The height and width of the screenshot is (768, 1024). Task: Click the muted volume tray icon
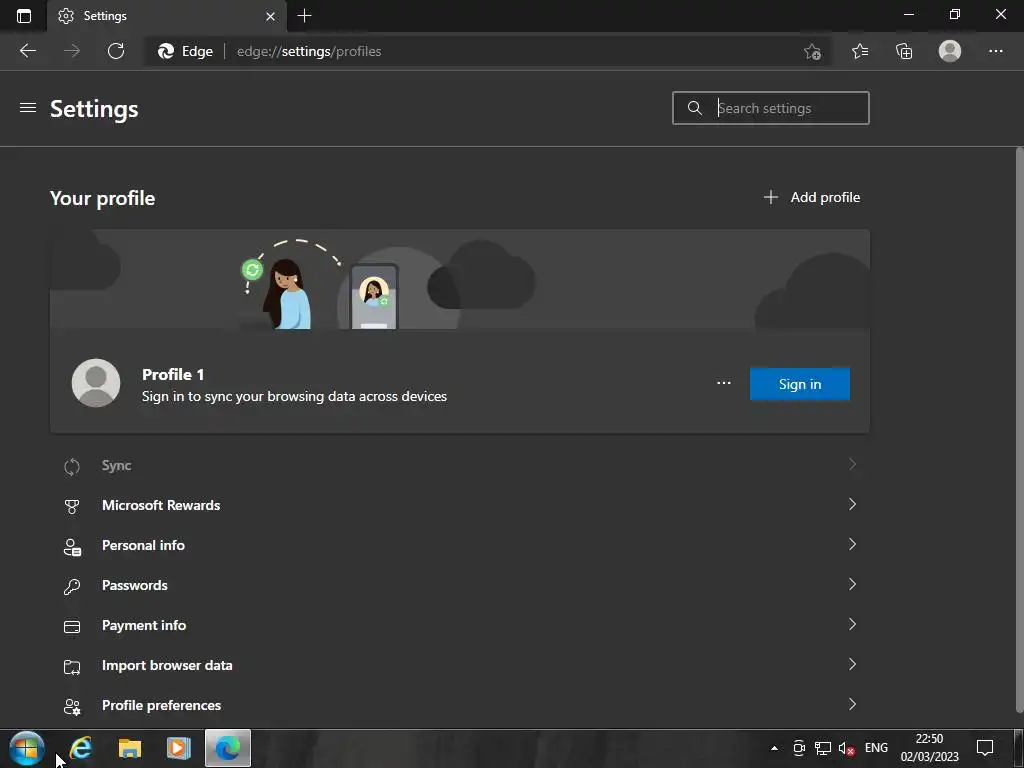[846, 748]
